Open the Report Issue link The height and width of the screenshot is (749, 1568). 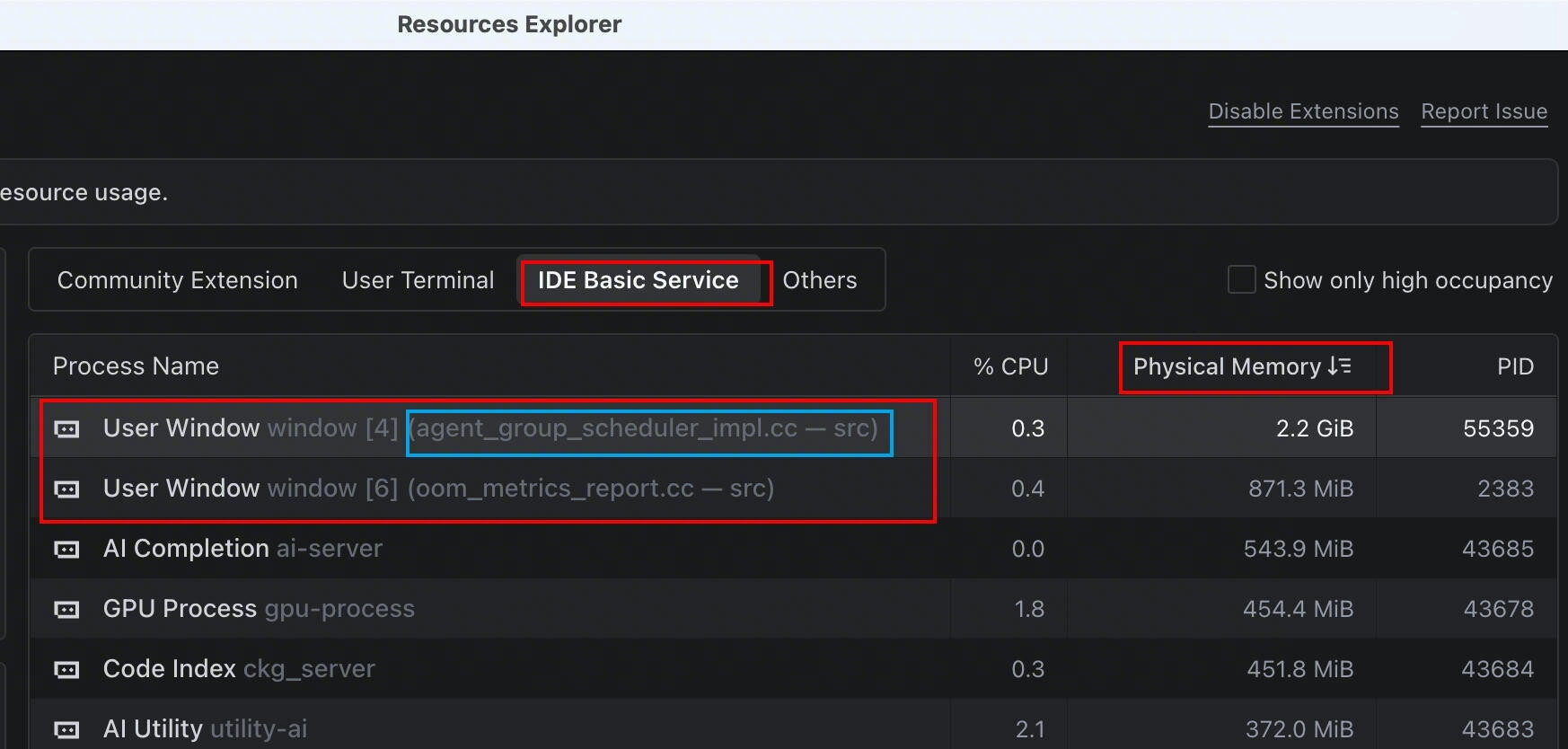[x=1484, y=111]
